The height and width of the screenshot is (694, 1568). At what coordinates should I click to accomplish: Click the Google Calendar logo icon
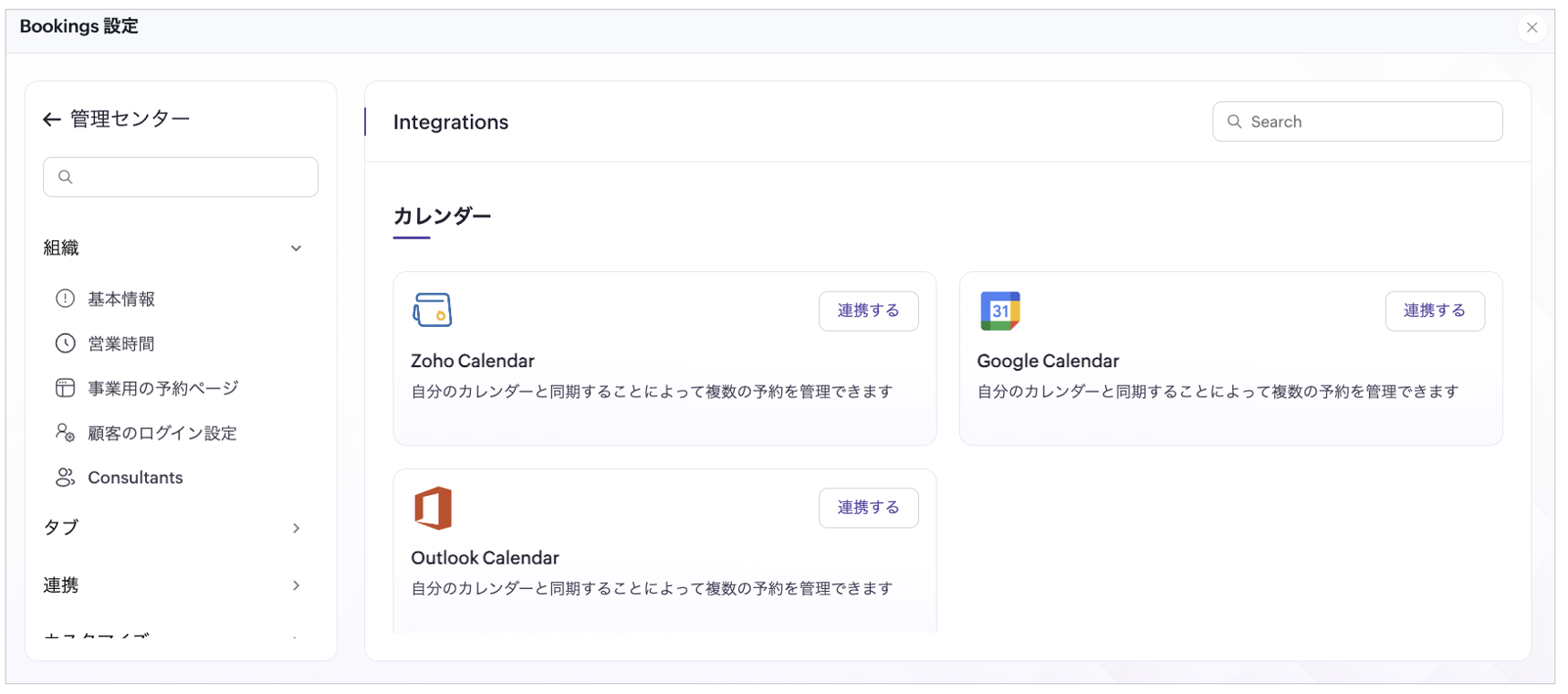coord(999,310)
